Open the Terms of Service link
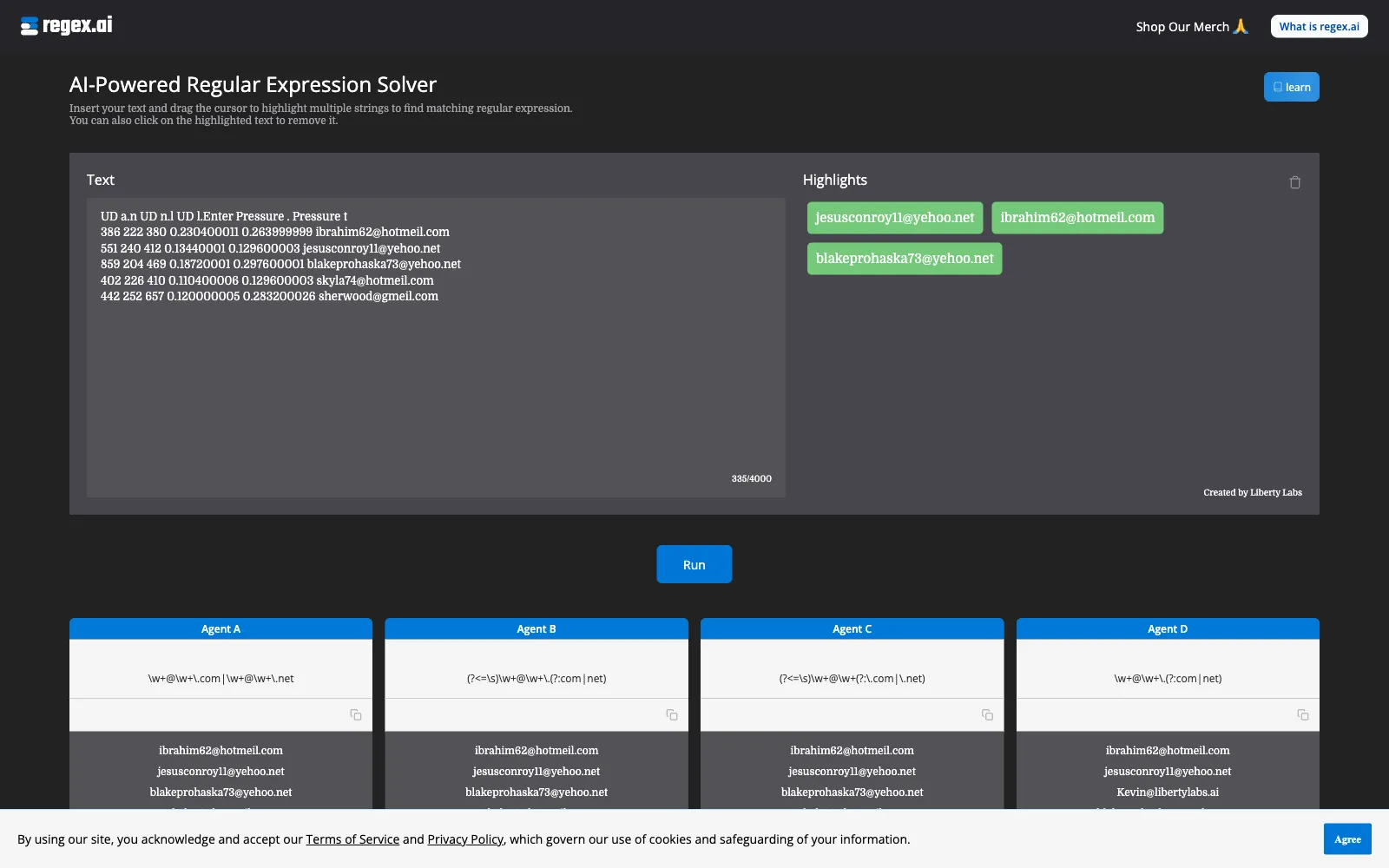1389x868 pixels. coord(352,839)
